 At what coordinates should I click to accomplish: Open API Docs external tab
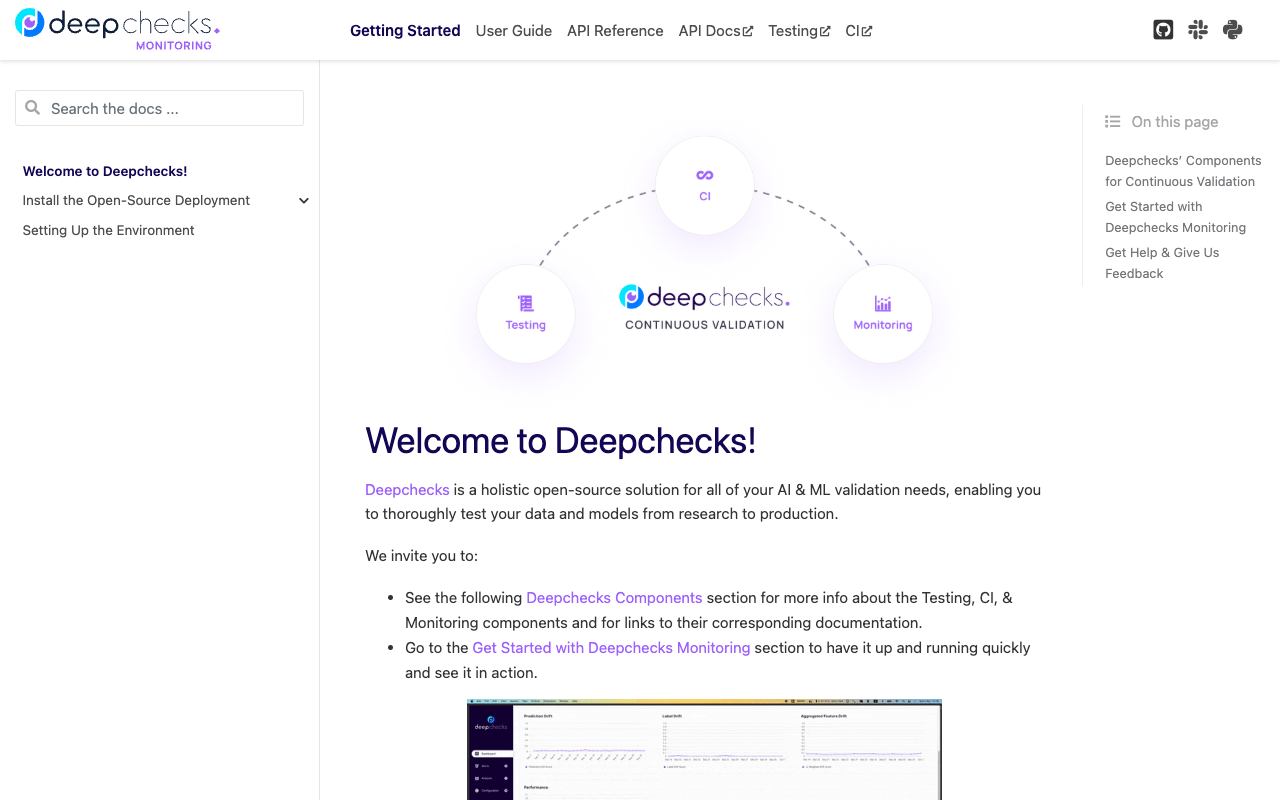[x=716, y=31]
